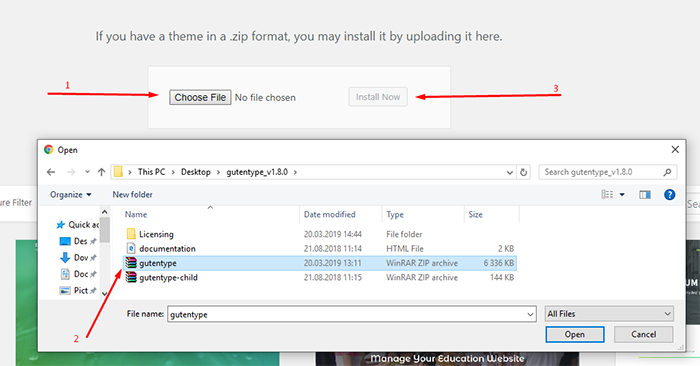Image resolution: width=700 pixels, height=366 pixels.
Task: Open the Organize menu
Action: 71,195
